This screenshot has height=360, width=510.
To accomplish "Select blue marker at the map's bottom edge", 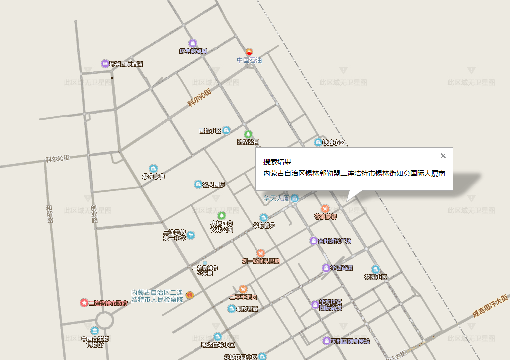I will click(x=263, y=356).
